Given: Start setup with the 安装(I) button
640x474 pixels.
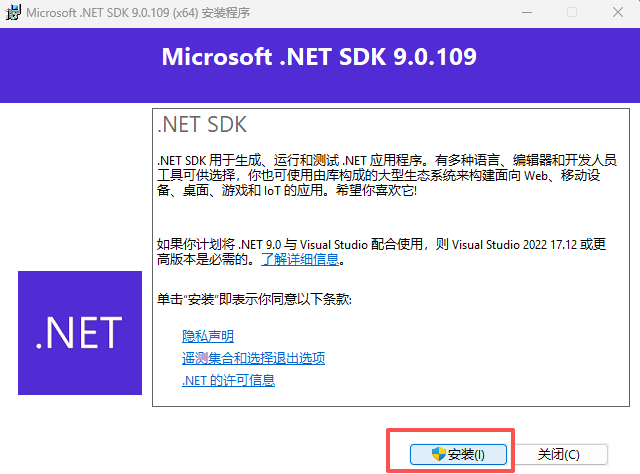Looking at the screenshot, I should tap(458, 454).
